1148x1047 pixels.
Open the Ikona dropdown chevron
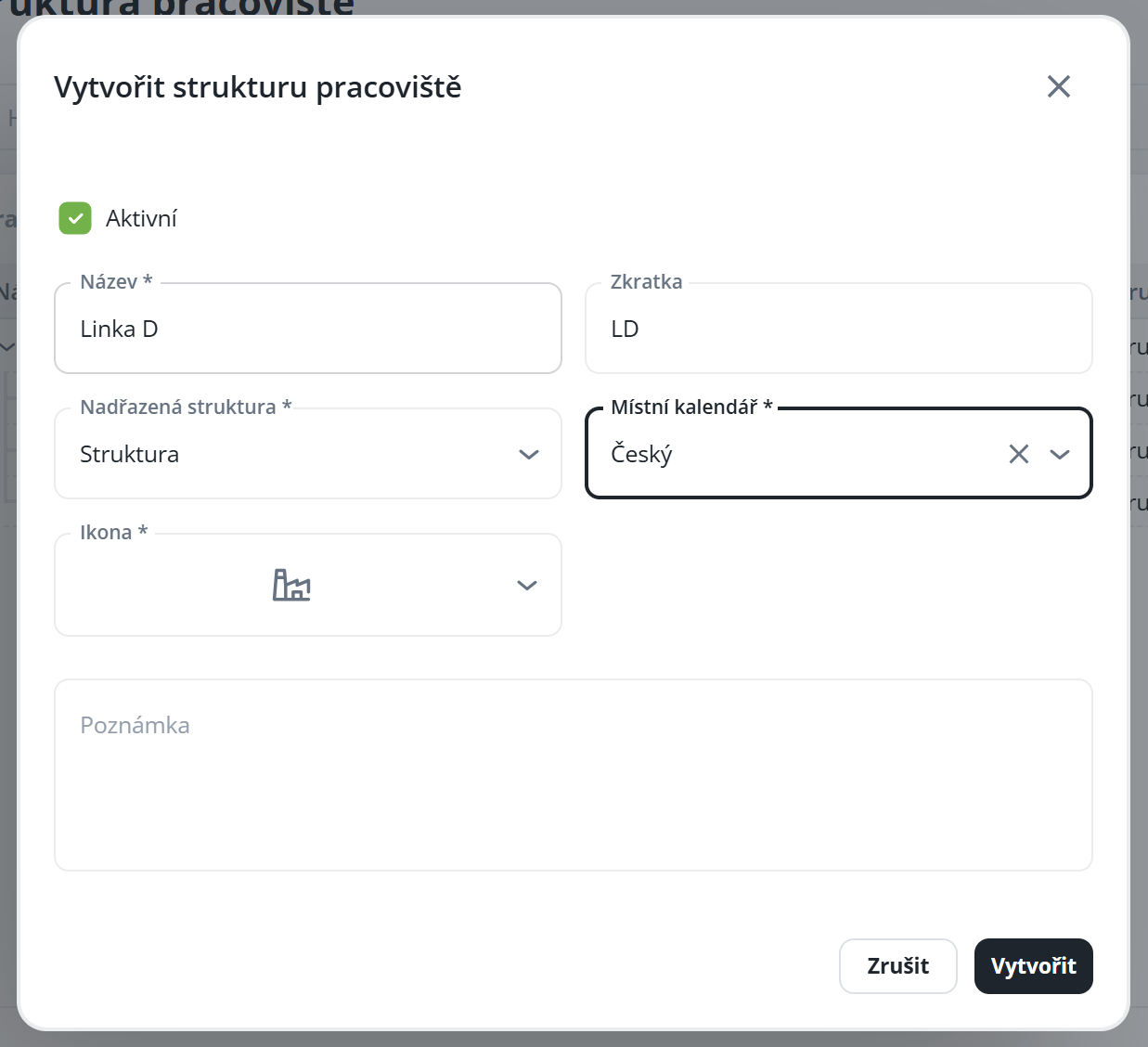tap(526, 585)
